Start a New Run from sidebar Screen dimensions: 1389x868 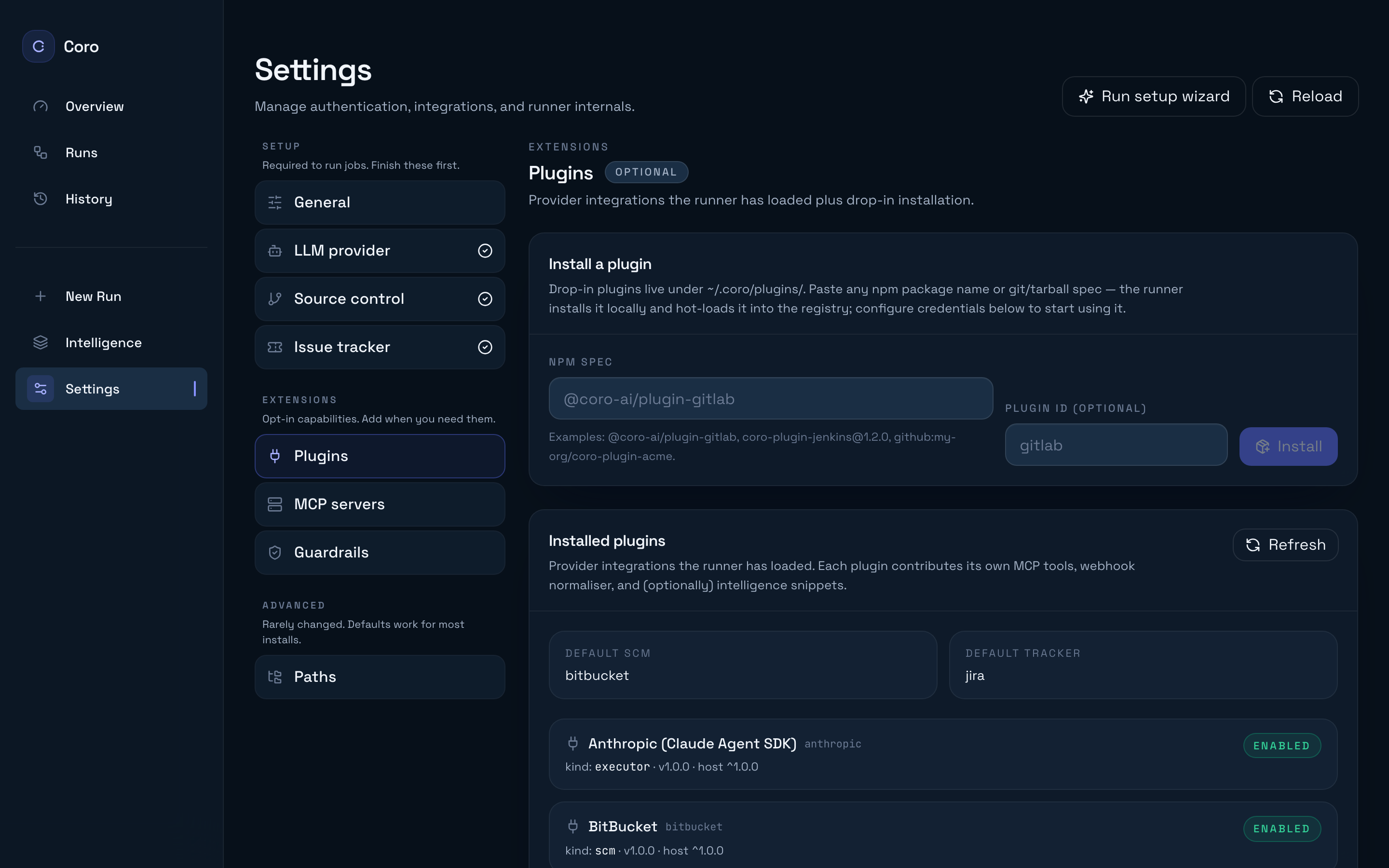point(111,296)
